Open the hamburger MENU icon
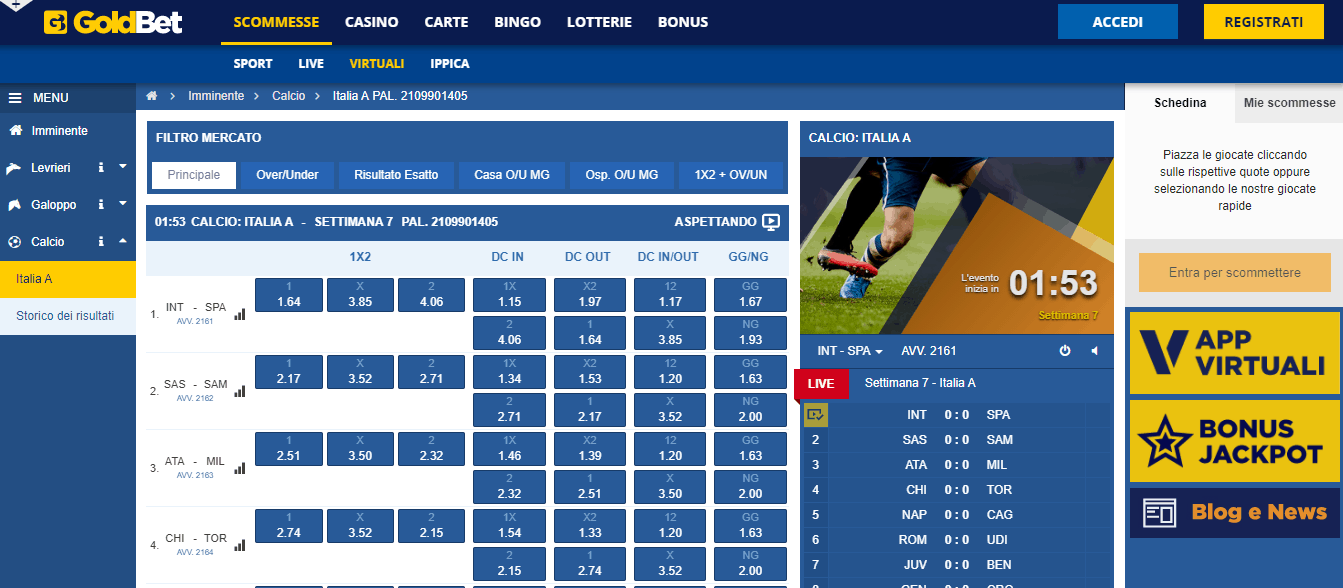Viewport: 1343px width, 588px height. 15,98
